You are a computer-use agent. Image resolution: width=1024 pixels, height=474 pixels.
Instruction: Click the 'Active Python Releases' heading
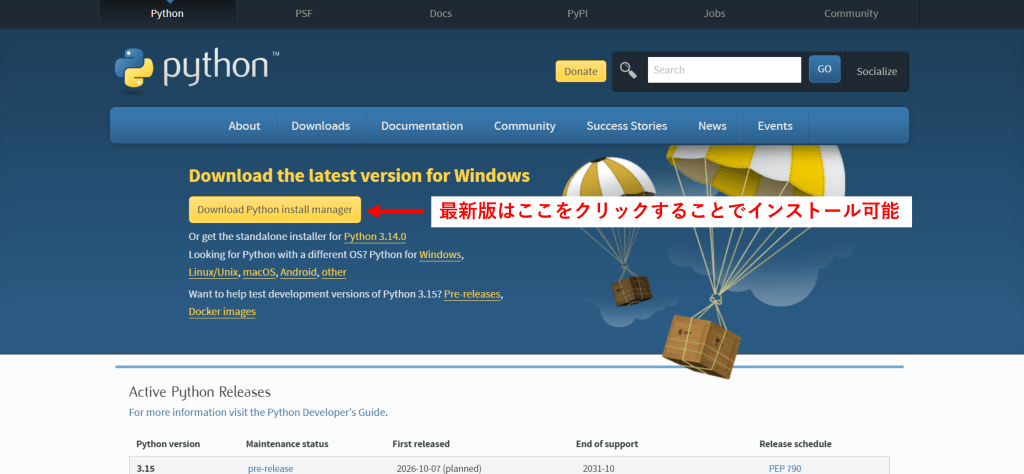coord(200,392)
